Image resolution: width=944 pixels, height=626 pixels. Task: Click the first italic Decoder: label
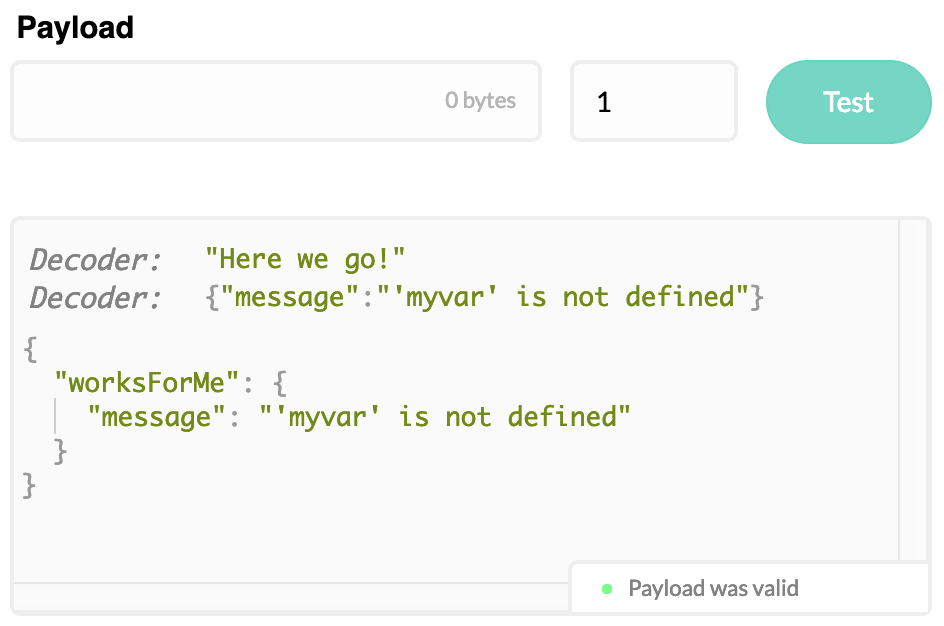tap(95, 260)
